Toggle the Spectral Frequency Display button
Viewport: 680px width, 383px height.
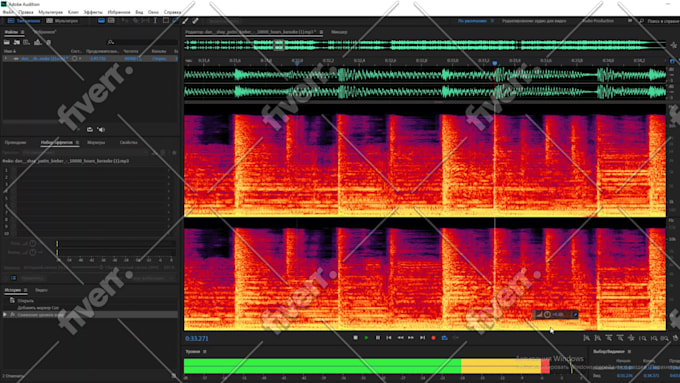pos(101,20)
